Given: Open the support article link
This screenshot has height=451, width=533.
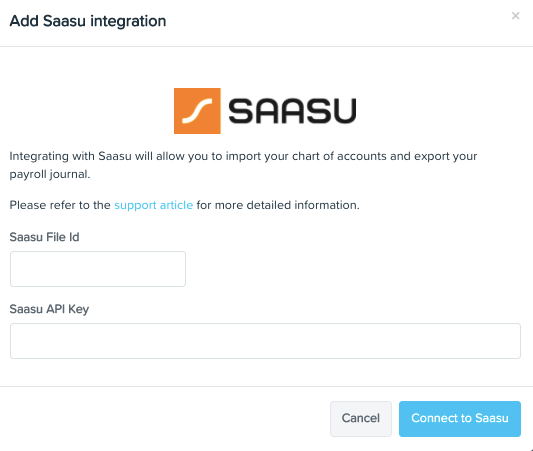Looking at the screenshot, I should tap(153, 205).
